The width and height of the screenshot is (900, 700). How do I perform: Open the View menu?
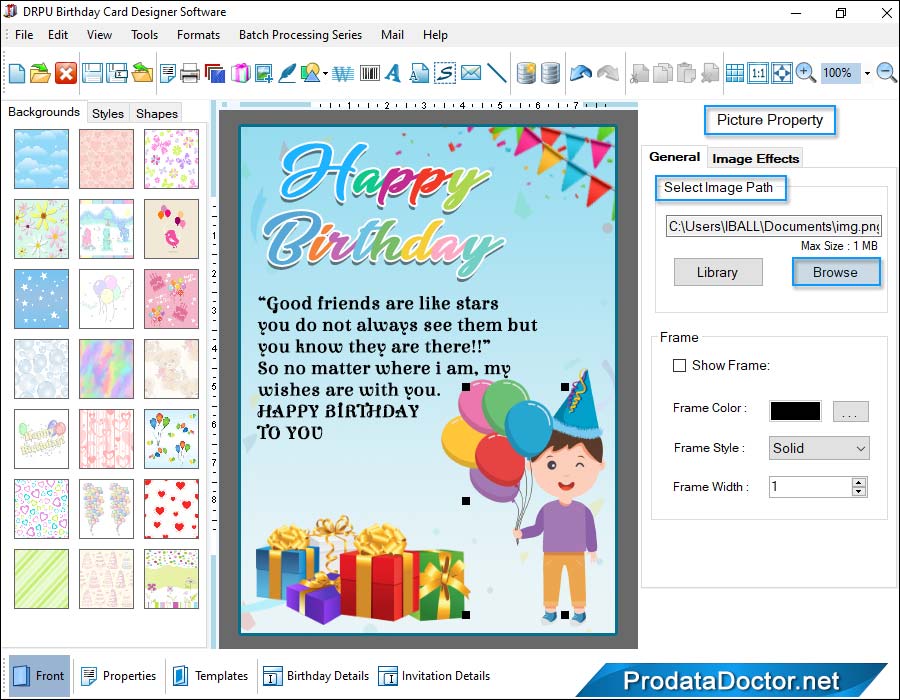(x=99, y=35)
